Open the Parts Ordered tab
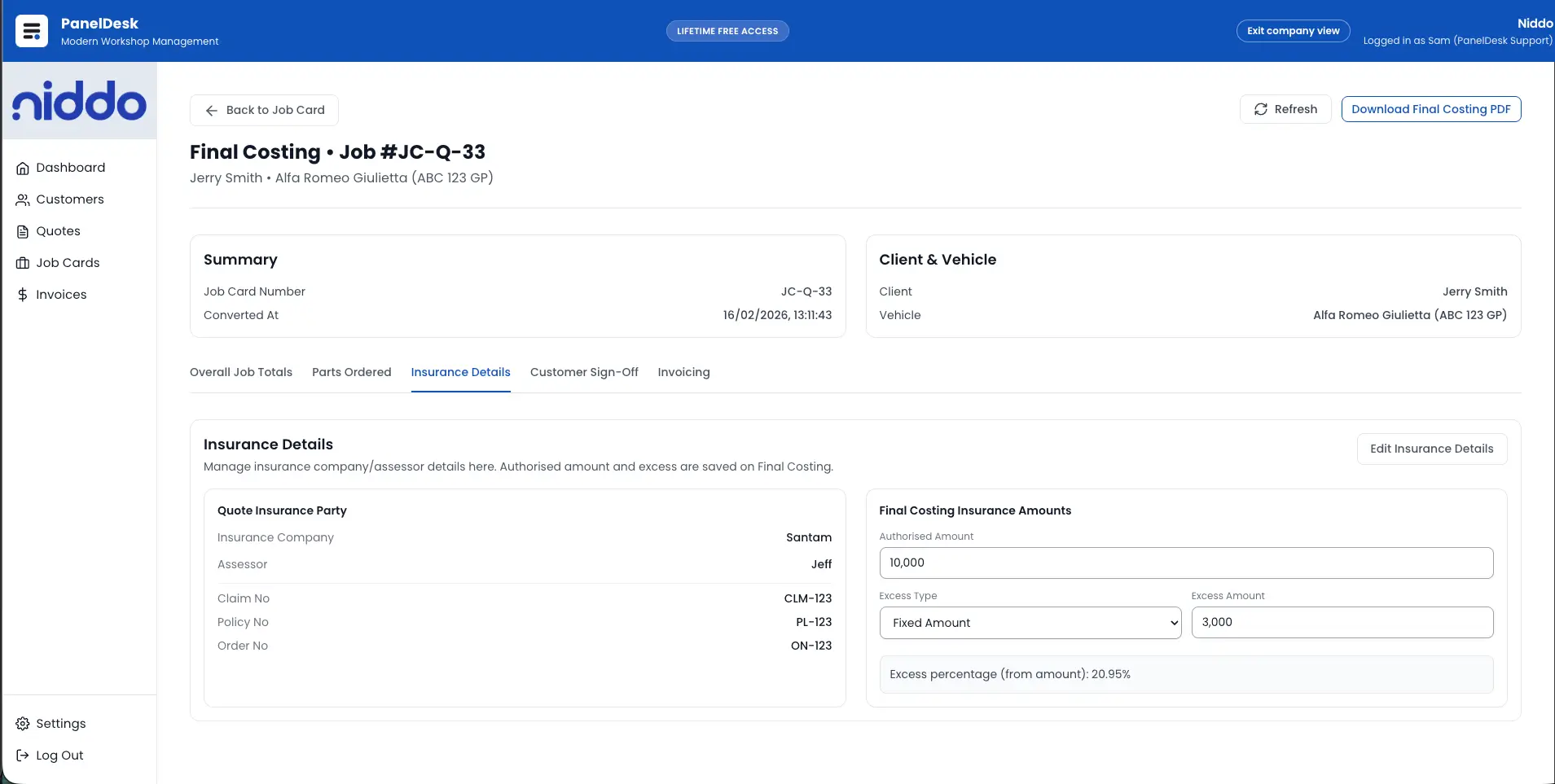Viewport: 1555px width, 784px height. 351,372
